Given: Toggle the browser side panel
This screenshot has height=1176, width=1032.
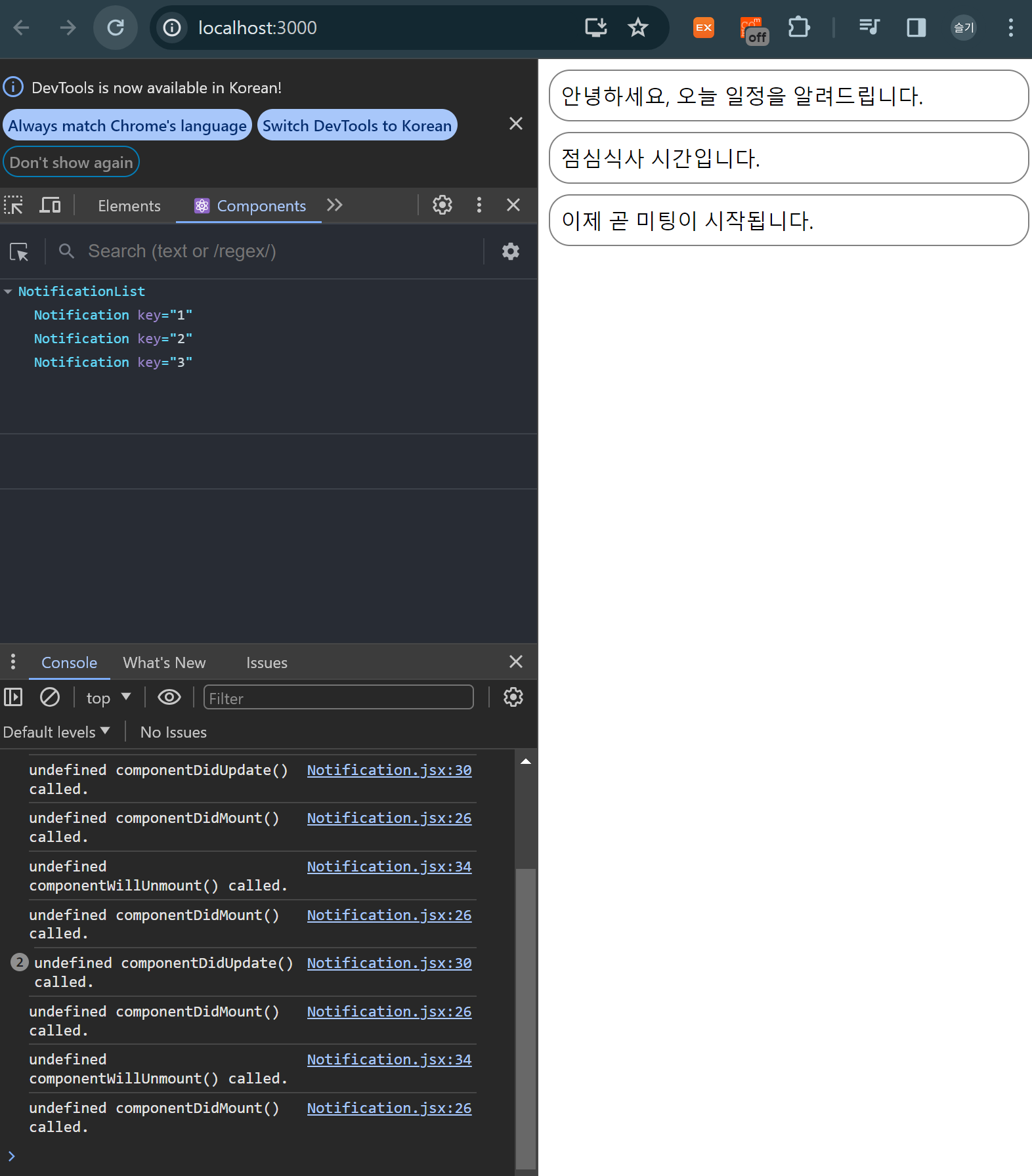Looking at the screenshot, I should [x=916, y=28].
